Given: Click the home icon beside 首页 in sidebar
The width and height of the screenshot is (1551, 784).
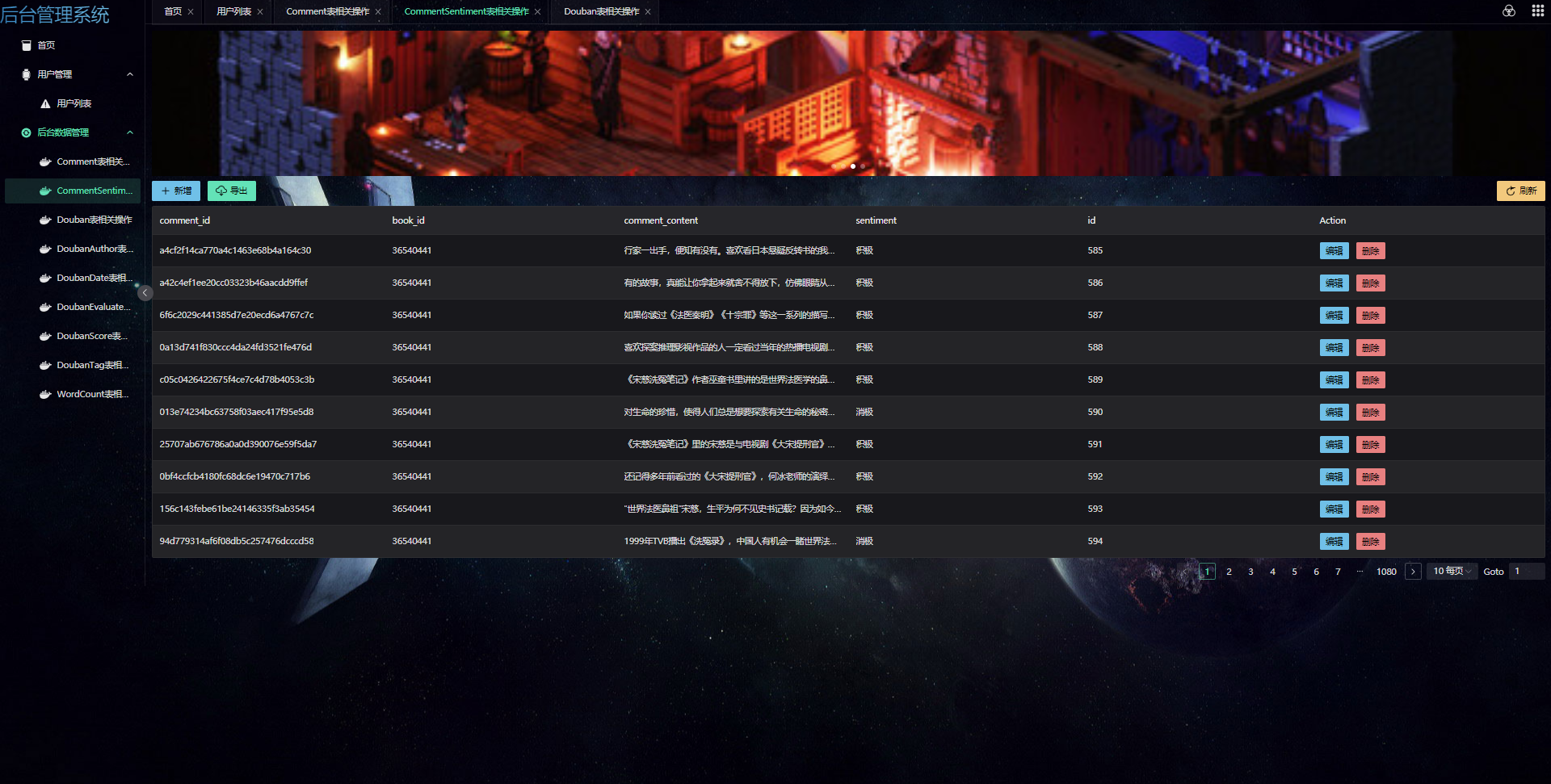Looking at the screenshot, I should [x=27, y=45].
